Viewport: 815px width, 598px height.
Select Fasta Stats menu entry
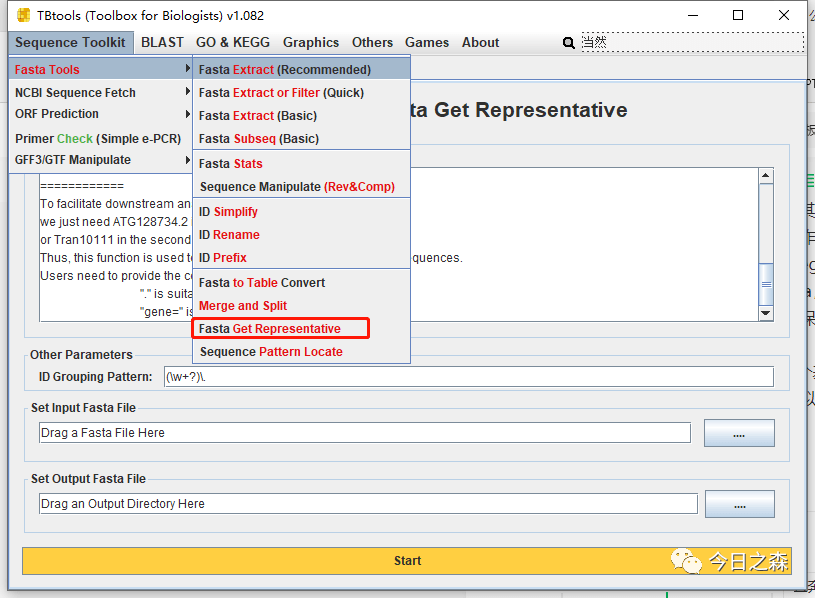click(301, 164)
